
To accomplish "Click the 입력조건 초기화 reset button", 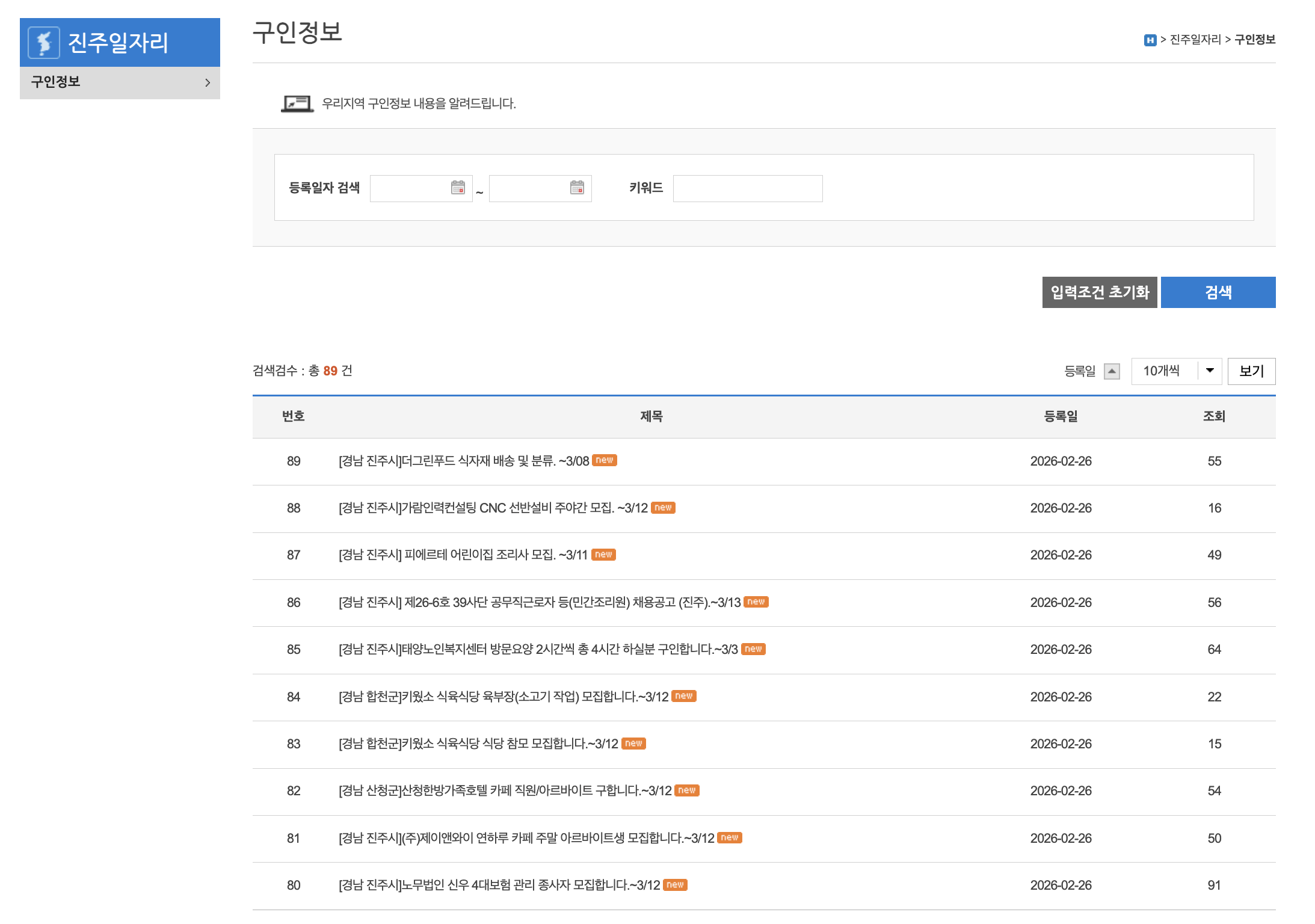I will [x=1099, y=292].
